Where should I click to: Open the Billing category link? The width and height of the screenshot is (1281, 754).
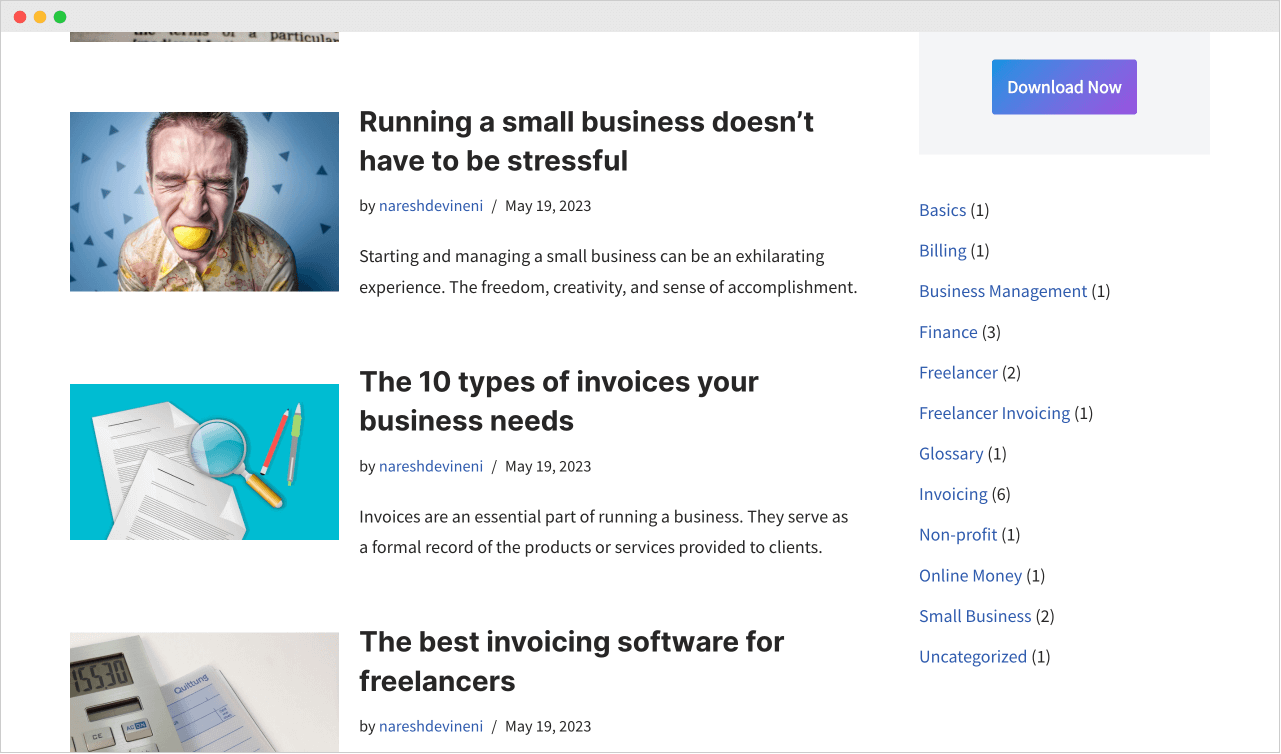[x=942, y=250]
